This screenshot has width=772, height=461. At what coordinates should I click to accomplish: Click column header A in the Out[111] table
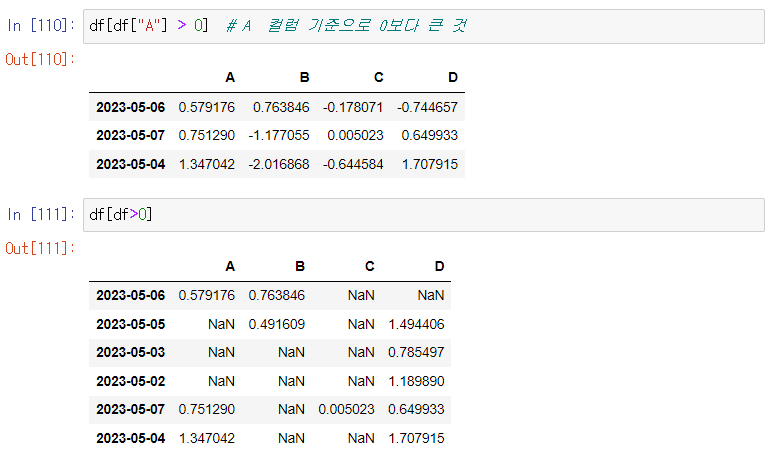230,267
